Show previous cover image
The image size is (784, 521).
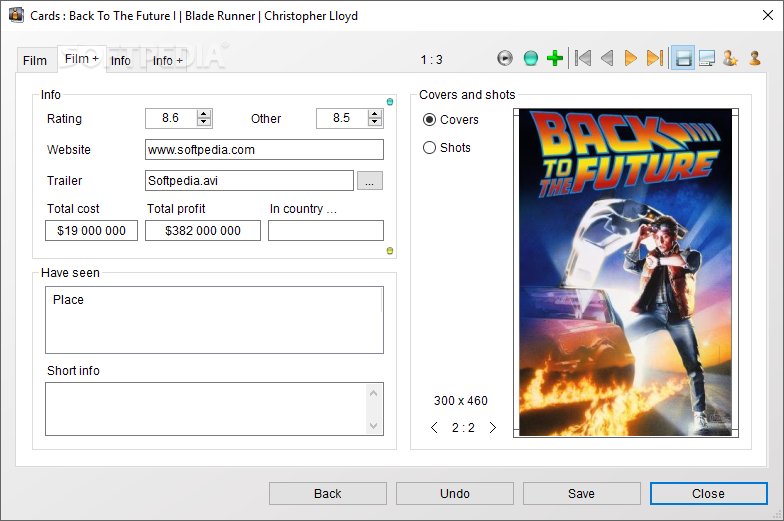pyautogui.click(x=434, y=428)
